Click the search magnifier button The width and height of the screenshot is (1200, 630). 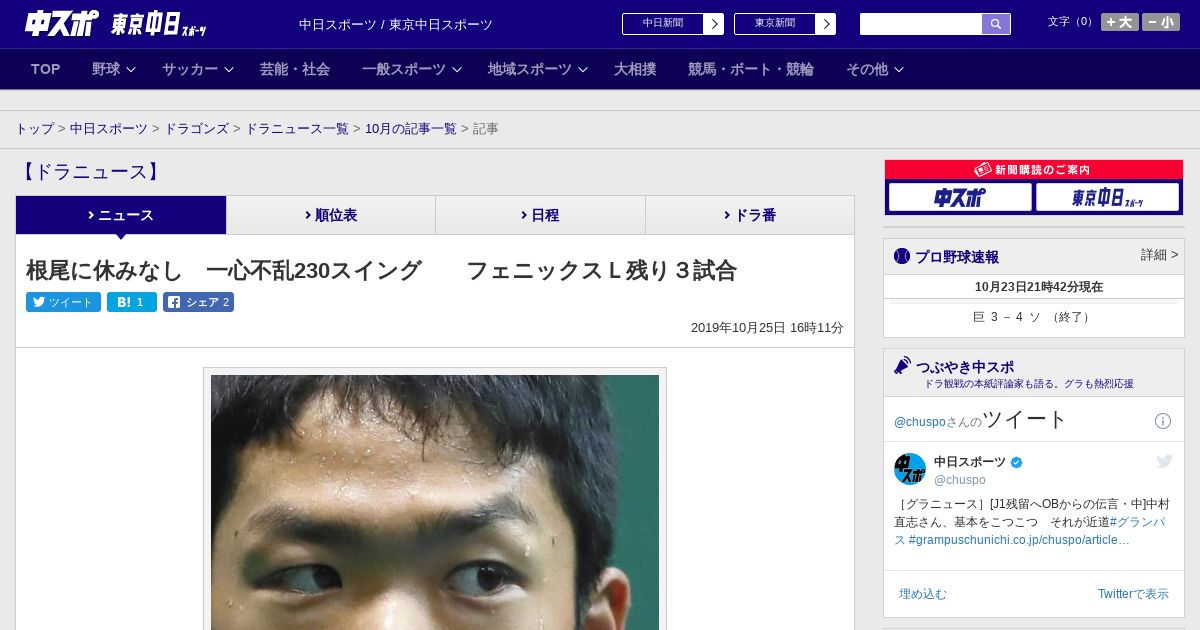[x=996, y=24]
